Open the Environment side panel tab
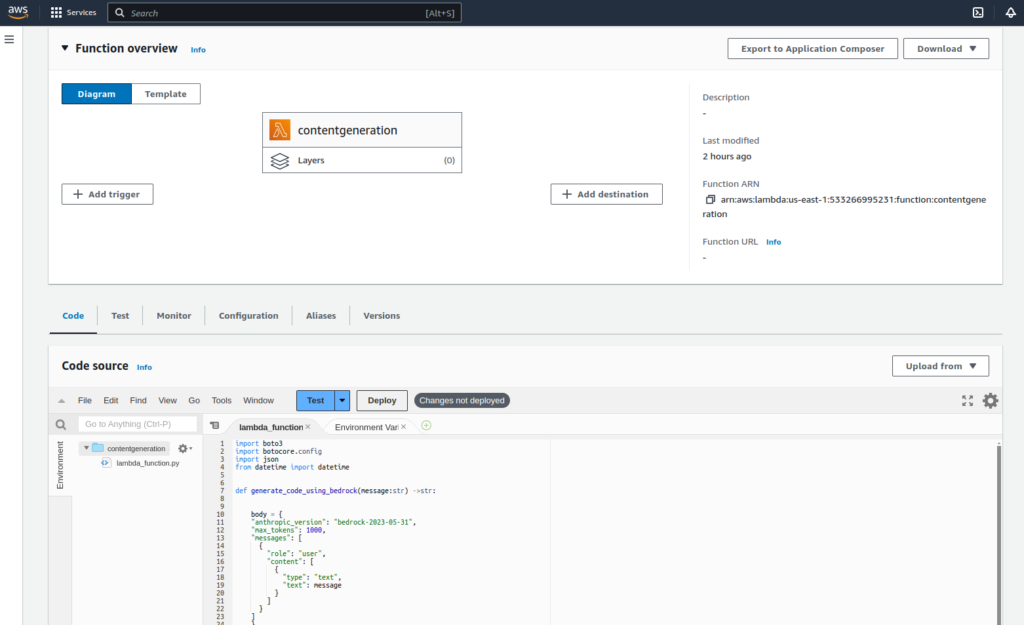 click(x=60, y=465)
